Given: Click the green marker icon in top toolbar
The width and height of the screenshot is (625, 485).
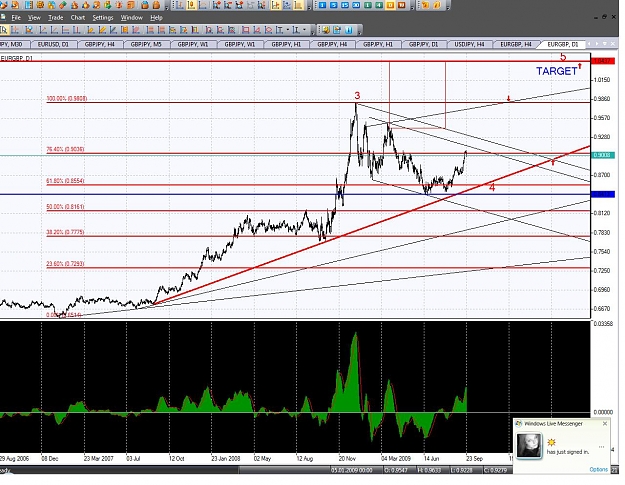Looking at the screenshot, I should [63, 5].
